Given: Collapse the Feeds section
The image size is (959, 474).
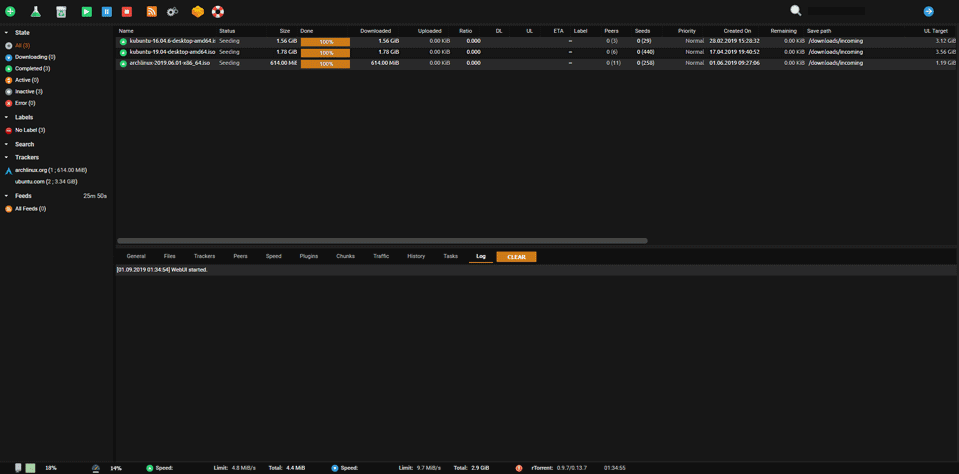Looking at the screenshot, I should click(7, 196).
